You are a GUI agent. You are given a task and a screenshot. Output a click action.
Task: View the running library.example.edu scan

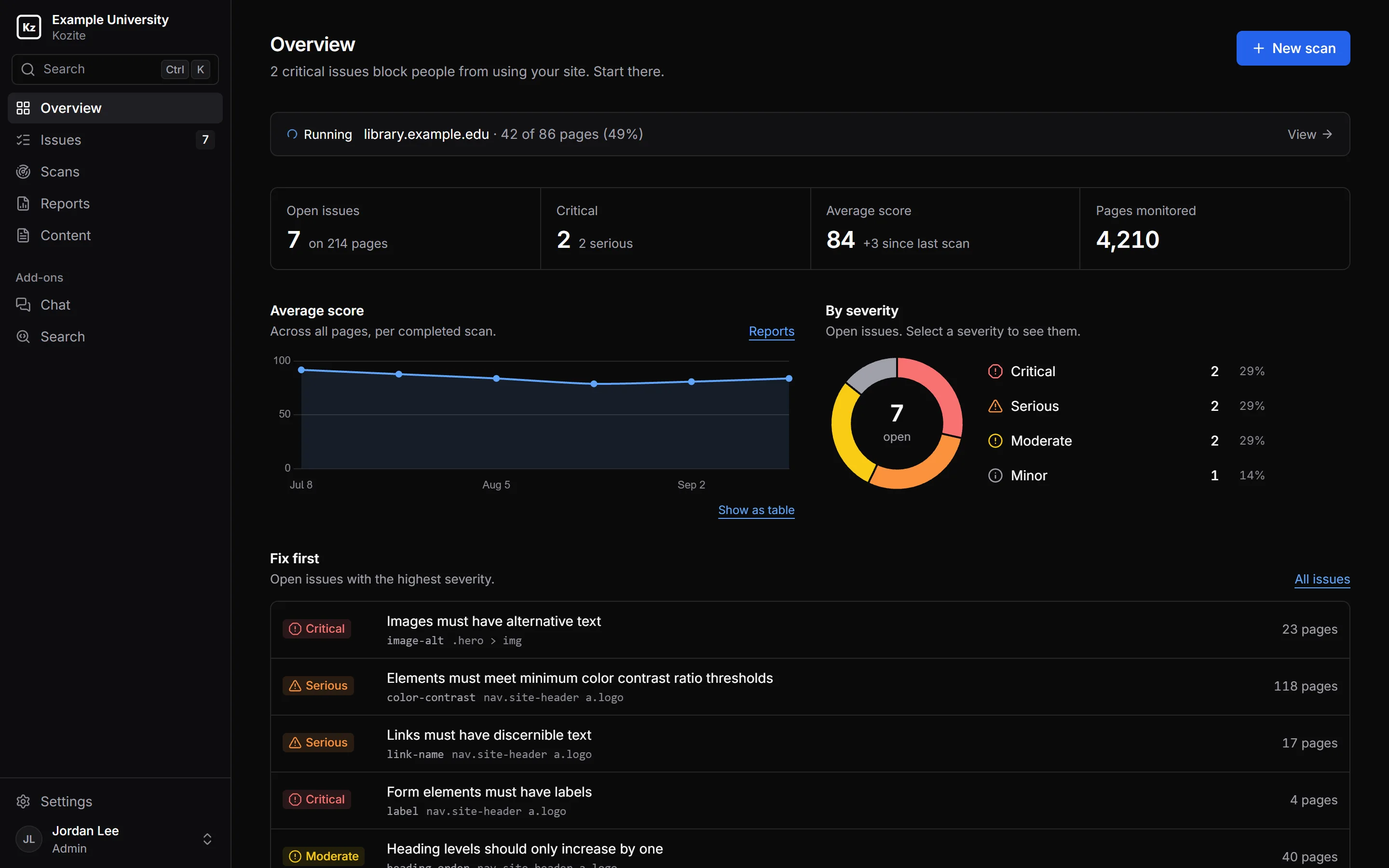1309,135
